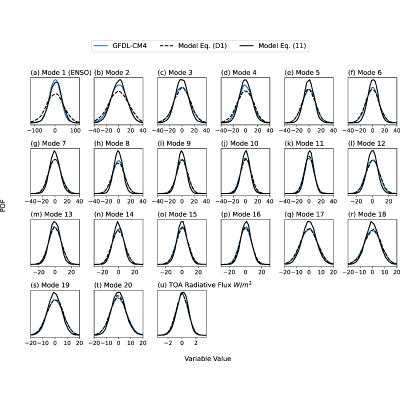This screenshot has width=400, height=400.
Task: Select the (d) Mode 4 subplot title
Action: (x=239, y=73)
